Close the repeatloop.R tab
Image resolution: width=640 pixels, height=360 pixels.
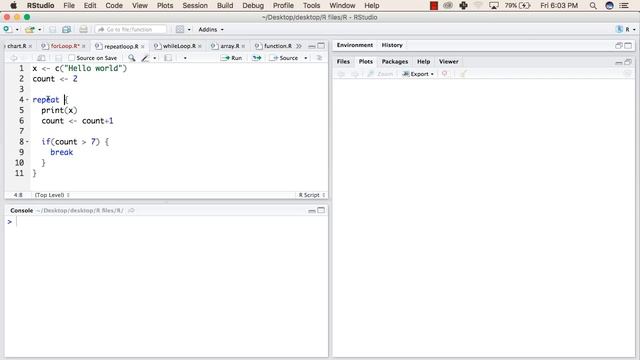click(142, 47)
